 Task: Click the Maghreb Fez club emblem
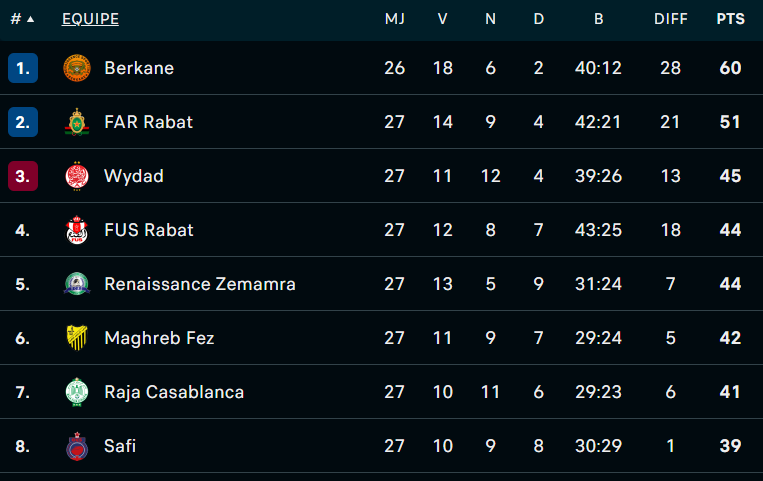[x=77, y=338]
